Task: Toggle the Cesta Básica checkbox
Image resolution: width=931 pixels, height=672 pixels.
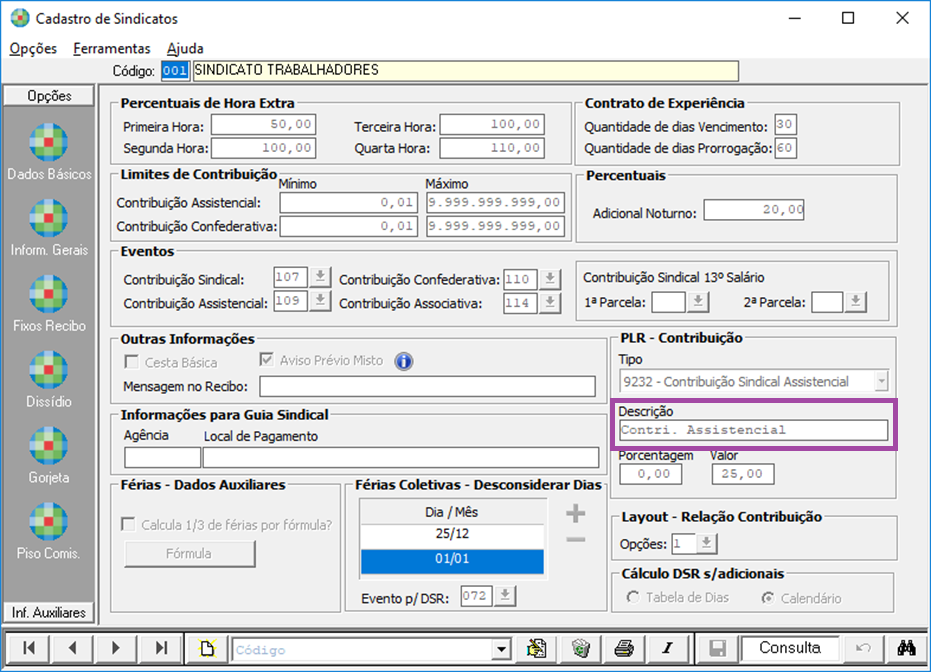Action: click(x=131, y=362)
